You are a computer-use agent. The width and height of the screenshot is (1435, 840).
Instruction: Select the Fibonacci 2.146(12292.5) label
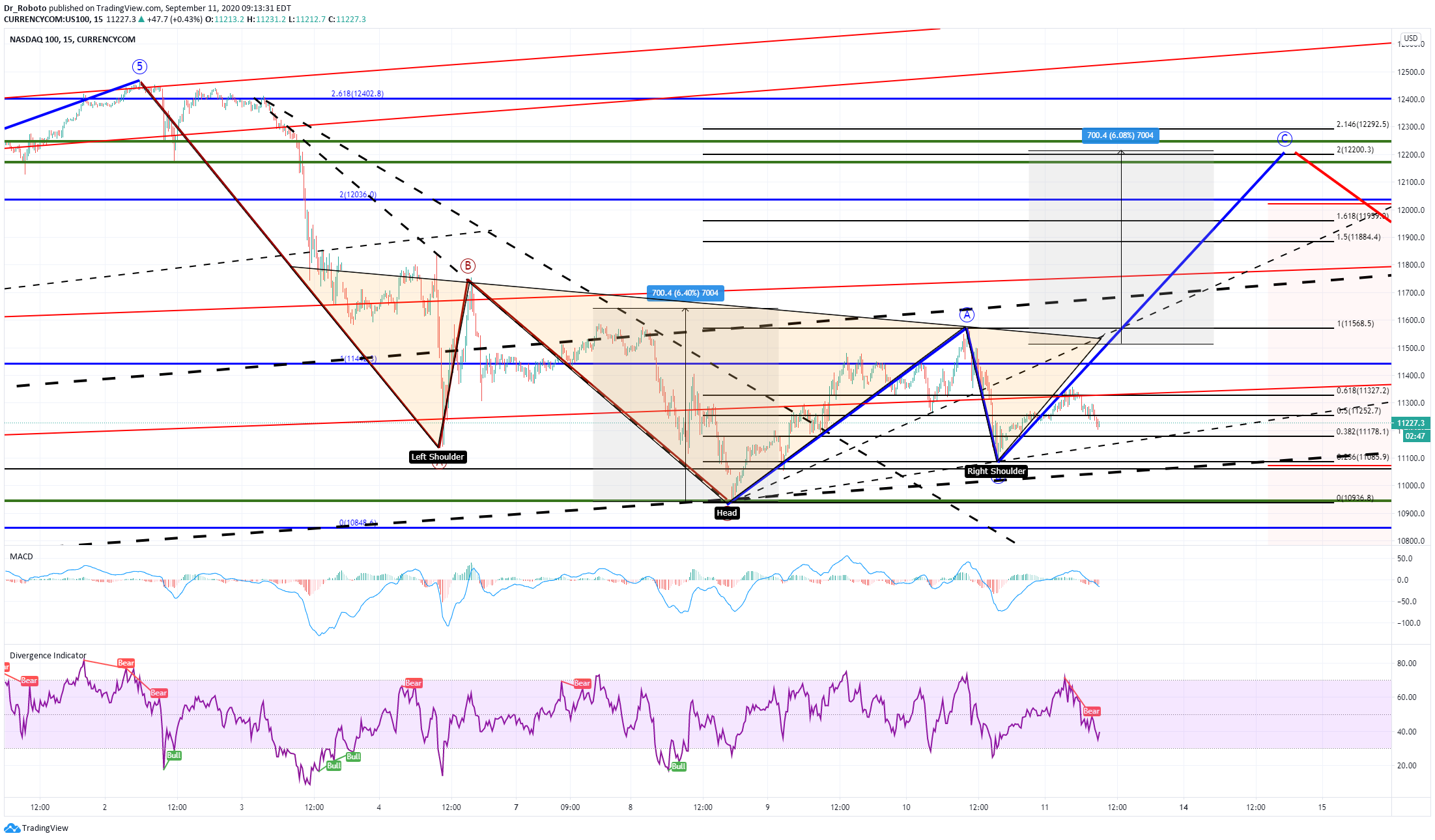tap(1363, 124)
